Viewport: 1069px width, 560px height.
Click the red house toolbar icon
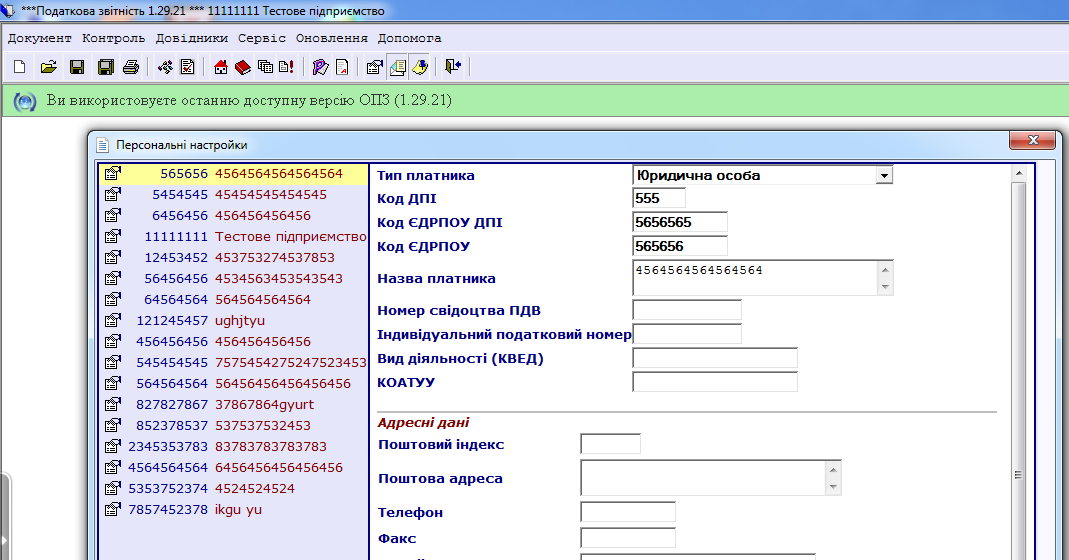pyautogui.click(x=222, y=67)
